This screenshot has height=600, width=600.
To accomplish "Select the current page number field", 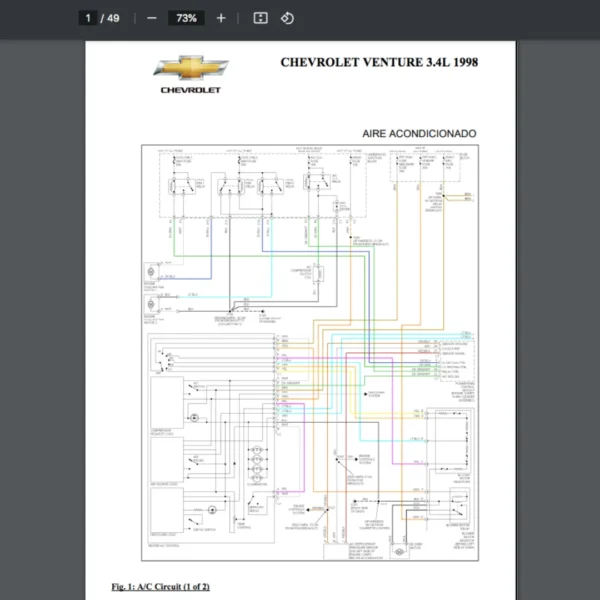I will (x=88, y=18).
